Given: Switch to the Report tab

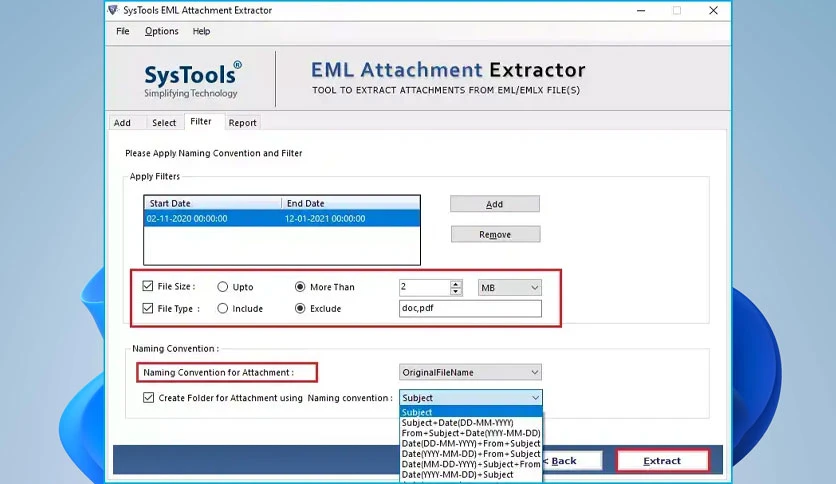Looking at the screenshot, I should point(243,123).
